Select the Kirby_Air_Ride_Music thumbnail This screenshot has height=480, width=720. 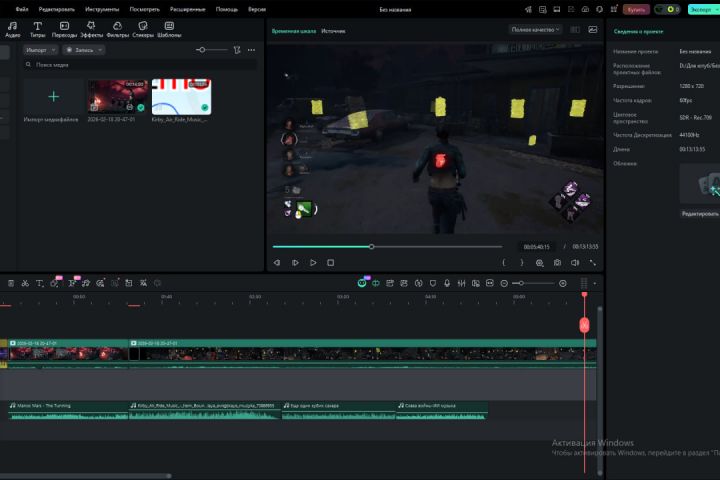coord(181,96)
